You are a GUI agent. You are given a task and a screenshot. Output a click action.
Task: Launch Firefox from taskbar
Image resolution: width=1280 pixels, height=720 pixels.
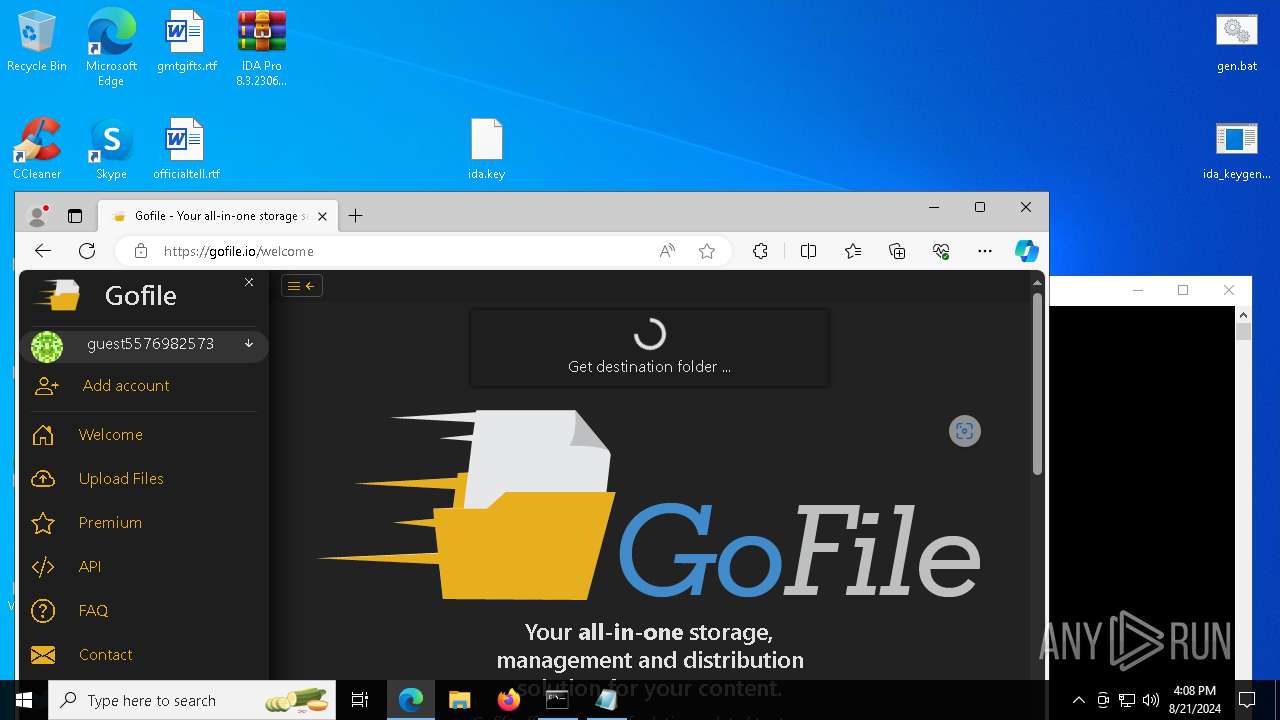508,700
